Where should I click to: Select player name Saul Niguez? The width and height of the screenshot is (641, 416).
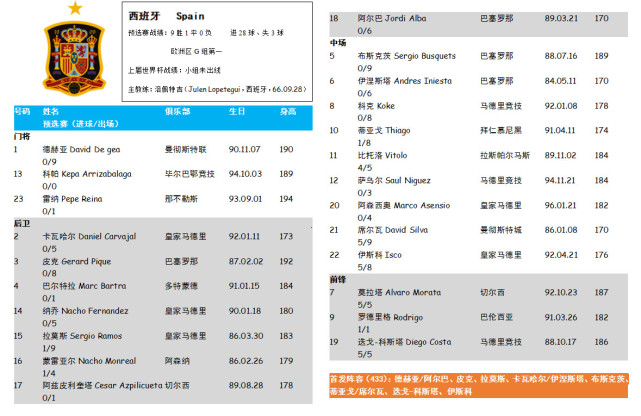[408, 181]
